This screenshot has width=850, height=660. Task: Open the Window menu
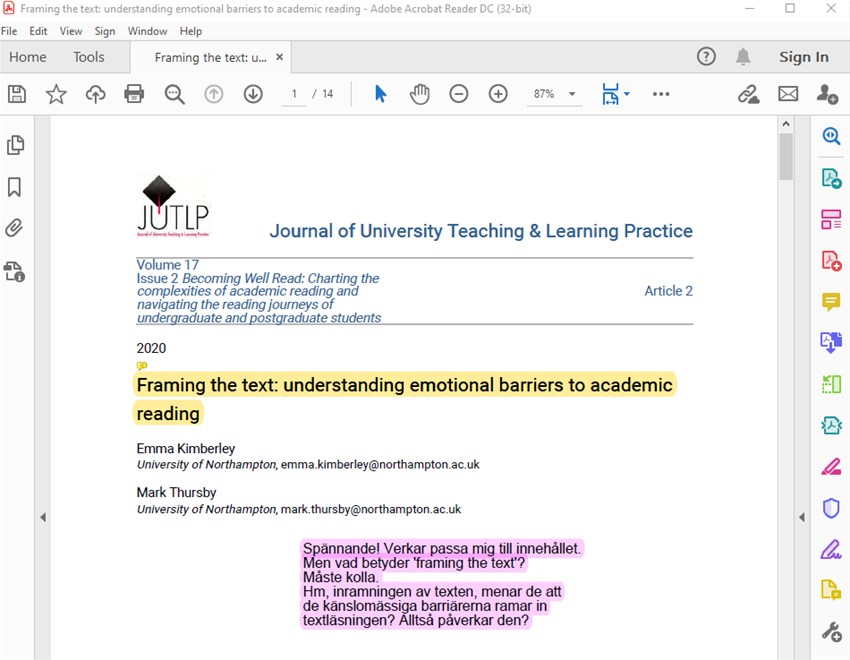tap(147, 31)
